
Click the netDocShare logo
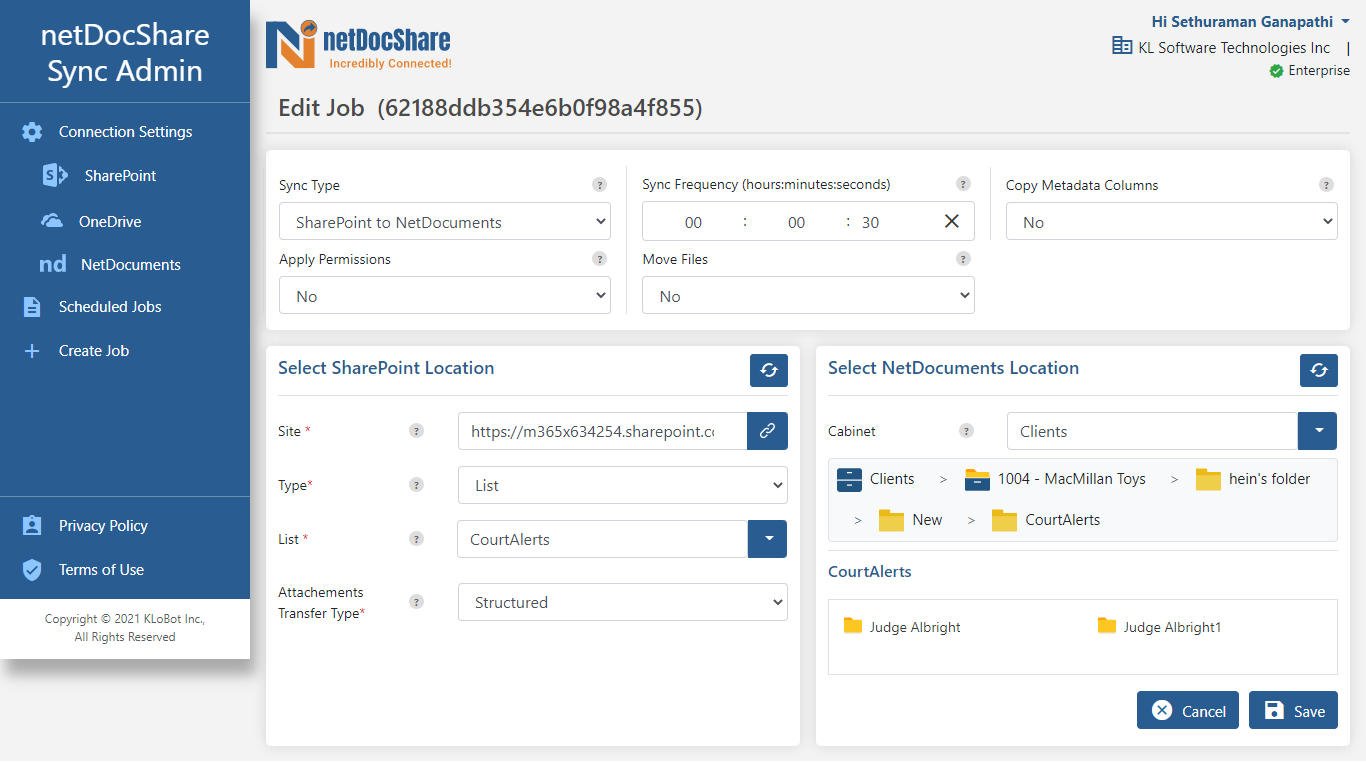pos(358,46)
